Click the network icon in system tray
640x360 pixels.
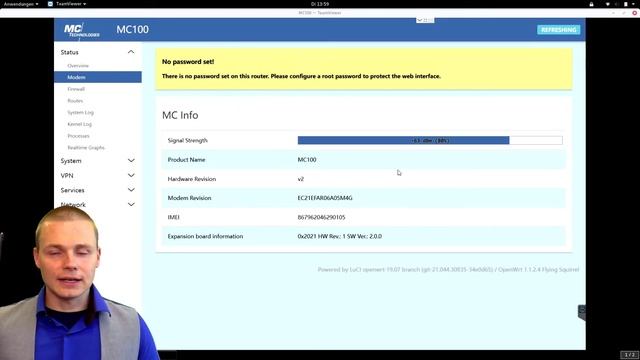[x=607, y=4]
